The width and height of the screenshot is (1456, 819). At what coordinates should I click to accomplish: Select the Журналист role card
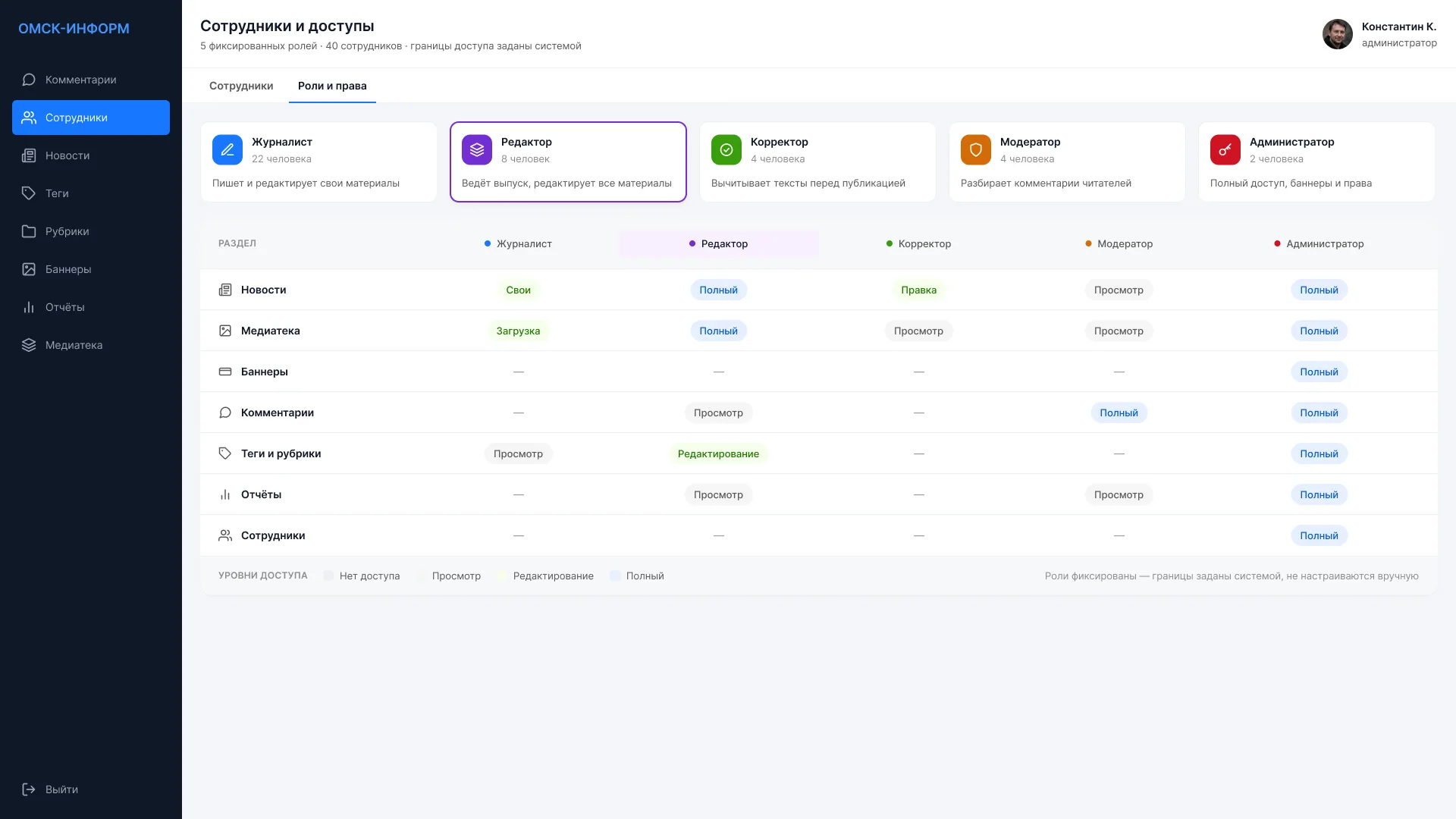[x=318, y=162]
